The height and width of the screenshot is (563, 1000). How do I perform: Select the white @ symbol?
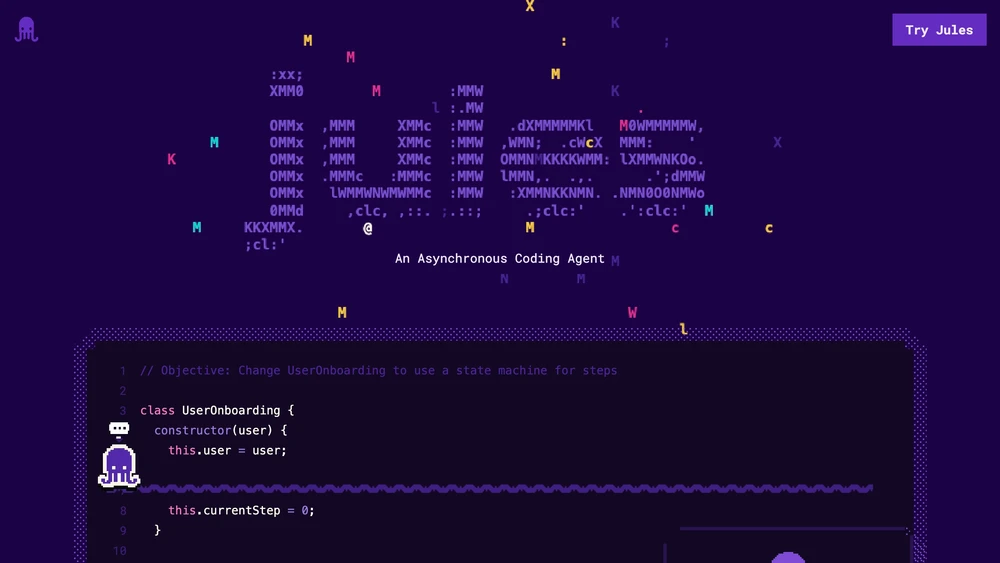[367, 228]
